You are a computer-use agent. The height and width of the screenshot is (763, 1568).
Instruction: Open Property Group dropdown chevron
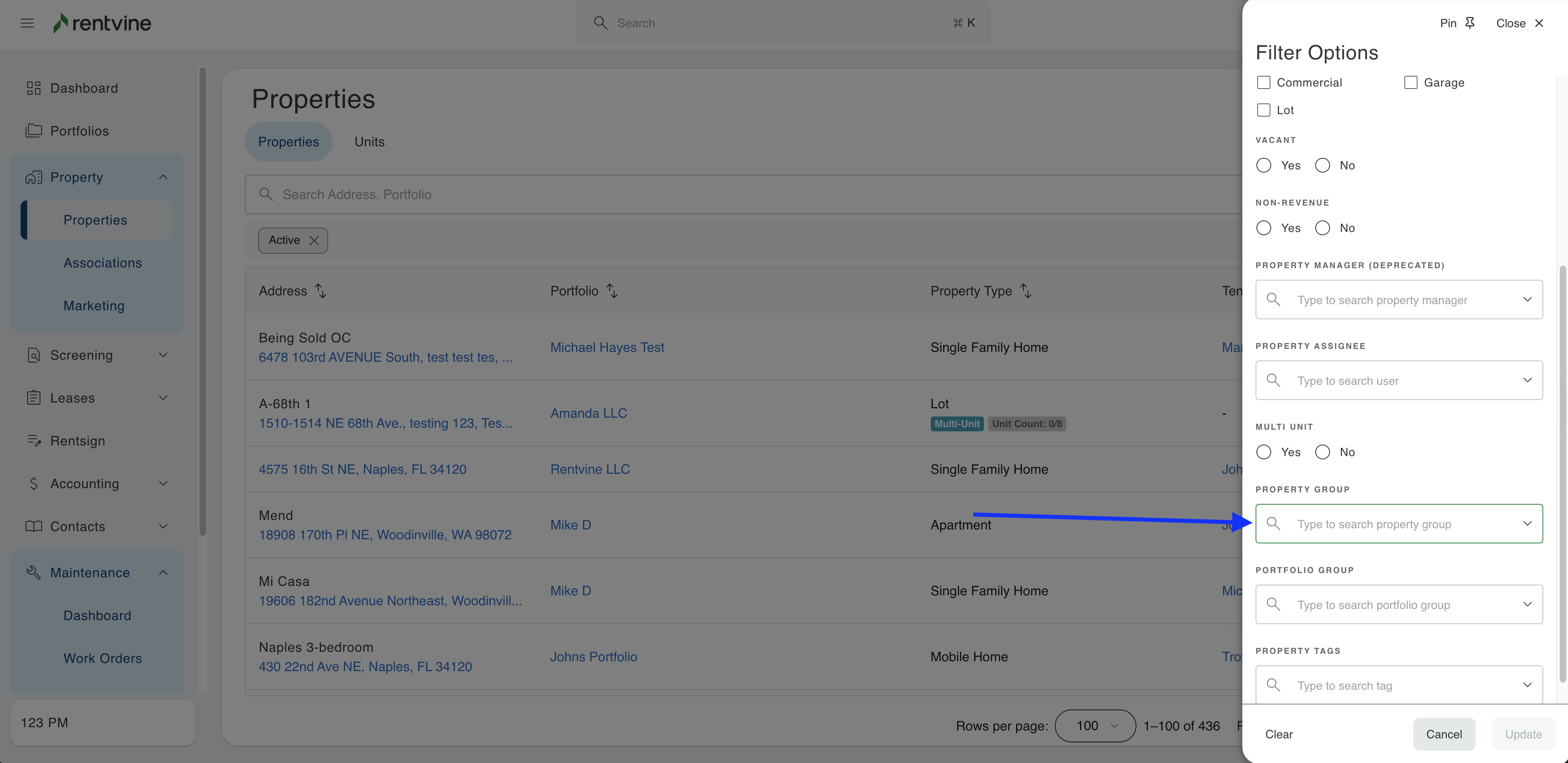point(1527,523)
